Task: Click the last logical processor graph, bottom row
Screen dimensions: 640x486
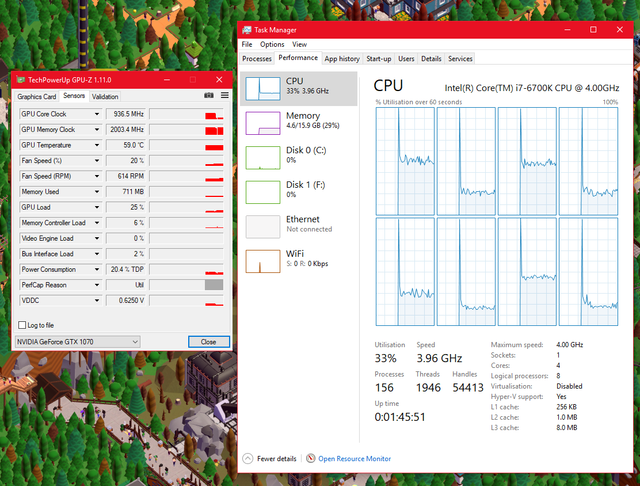Action: 588,271
